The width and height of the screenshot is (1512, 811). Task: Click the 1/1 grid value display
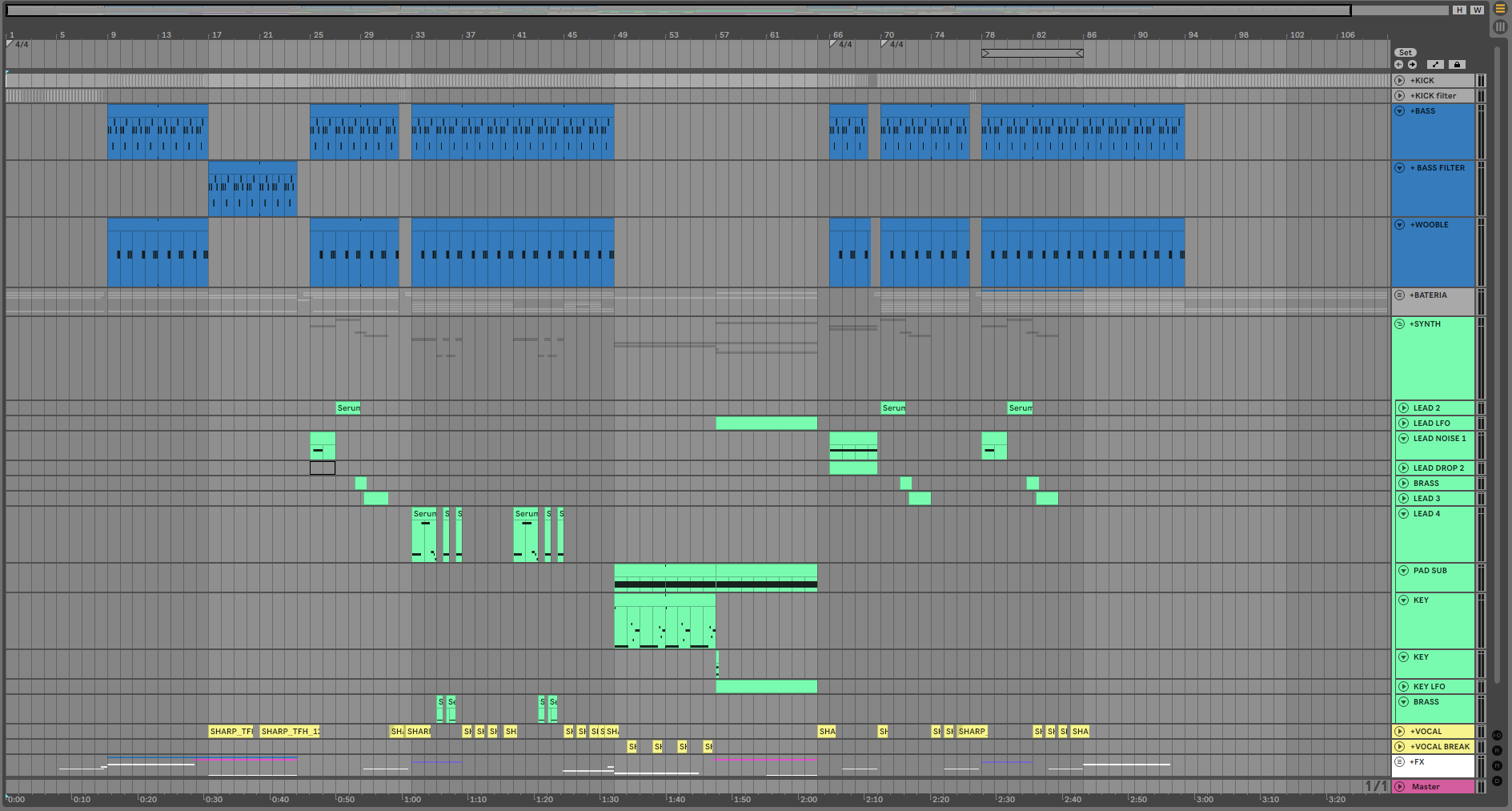[1375, 786]
